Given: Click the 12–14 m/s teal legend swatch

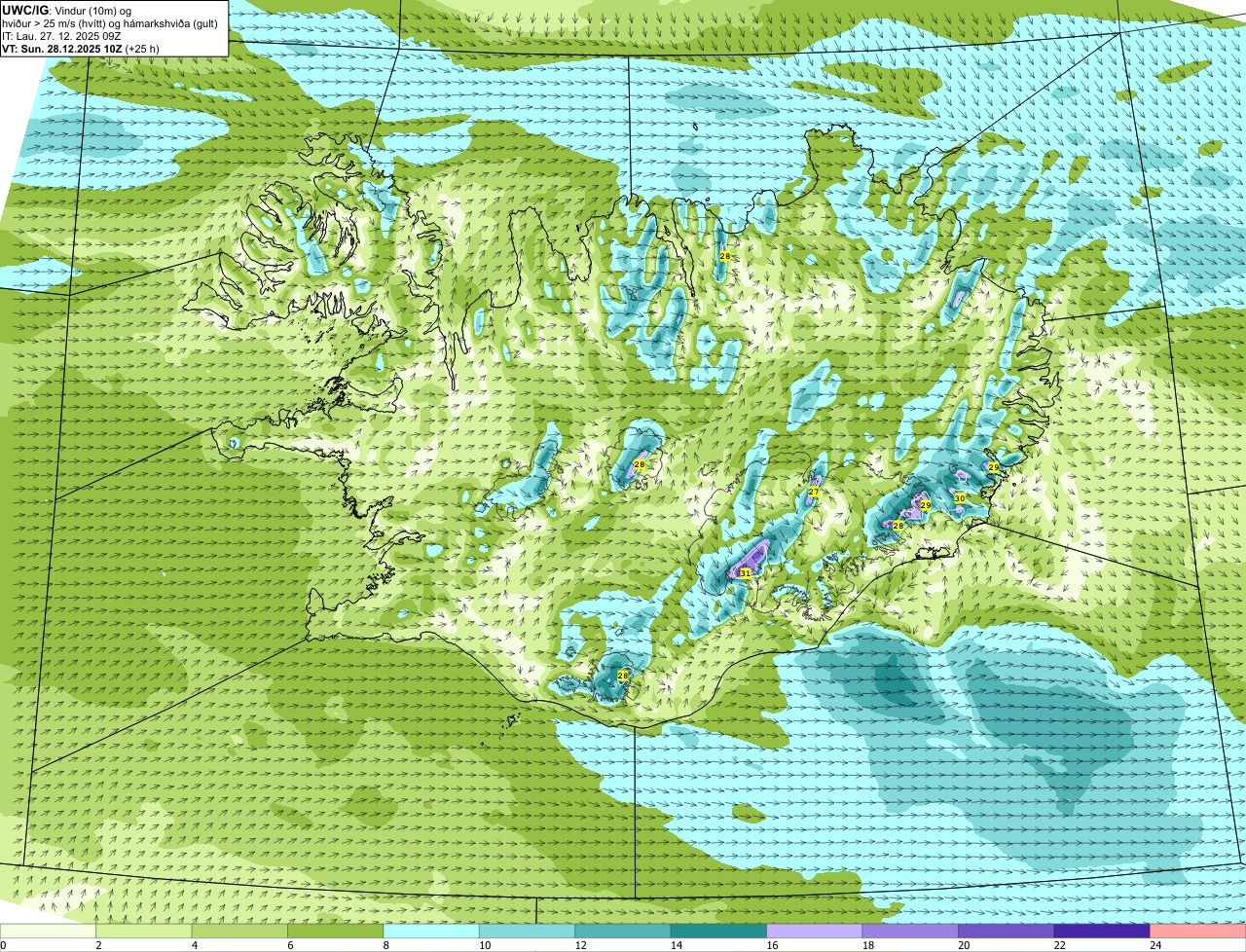Looking at the screenshot, I should tap(624, 931).
